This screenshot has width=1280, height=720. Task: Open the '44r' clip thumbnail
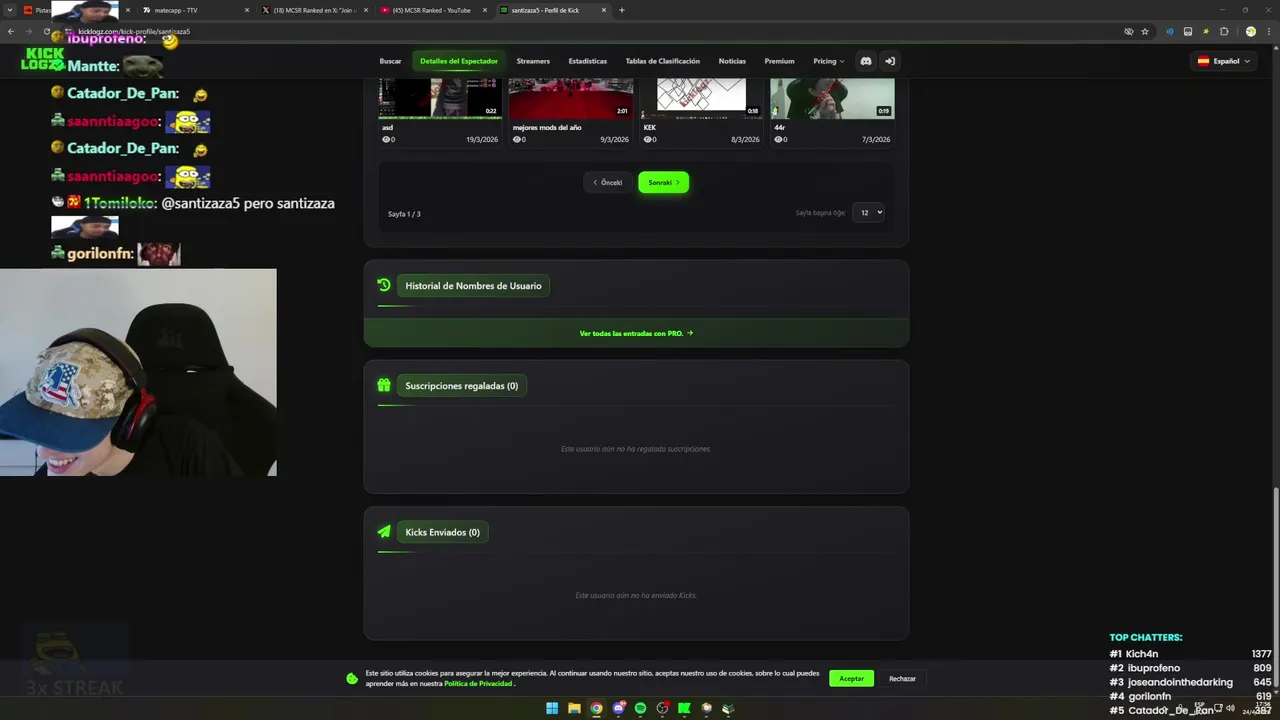pos(832,98)
